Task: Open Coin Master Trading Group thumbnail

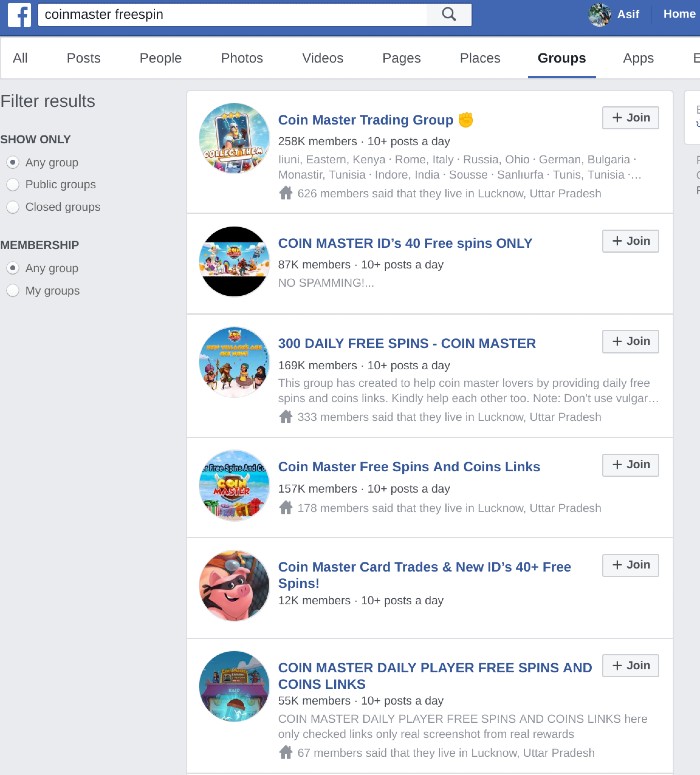Action: 234,138
